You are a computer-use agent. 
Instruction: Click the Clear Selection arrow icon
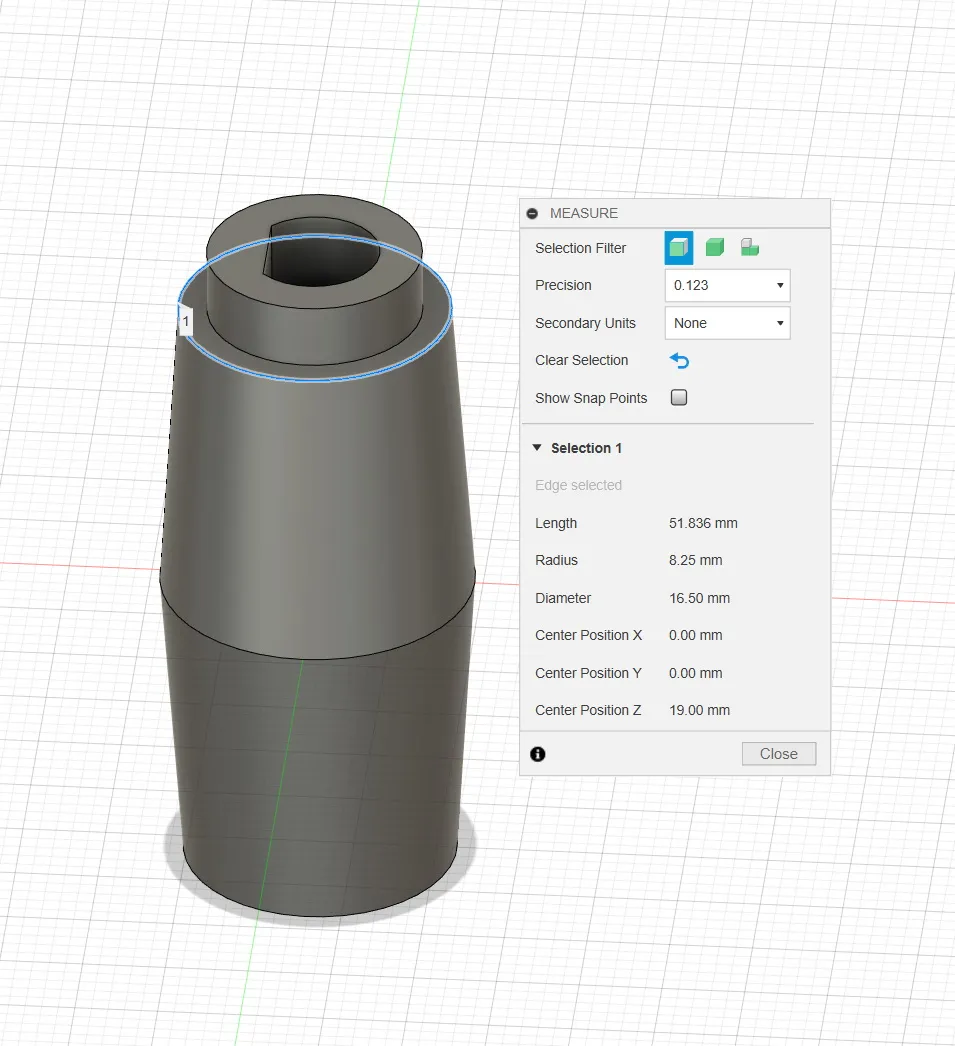point(680,361)
